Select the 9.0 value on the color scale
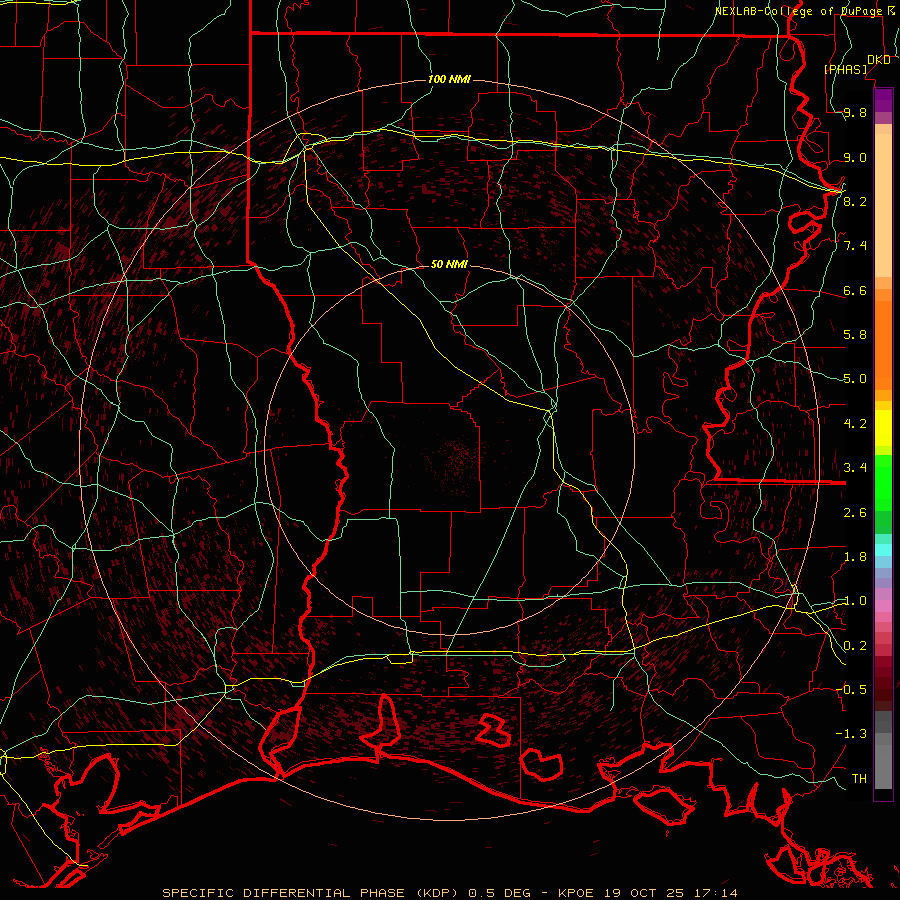The height and width of the screenshot is (900, 900). pos(855,157)
